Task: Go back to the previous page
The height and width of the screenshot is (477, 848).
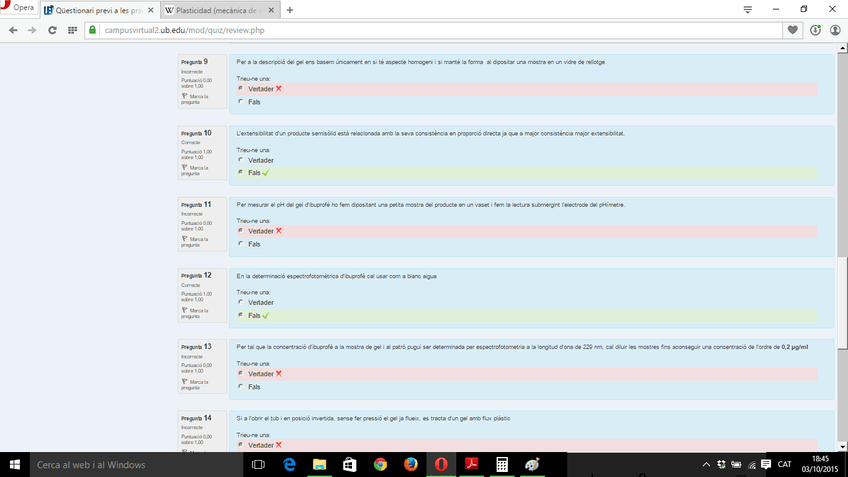Action: [x=11, y=30]
